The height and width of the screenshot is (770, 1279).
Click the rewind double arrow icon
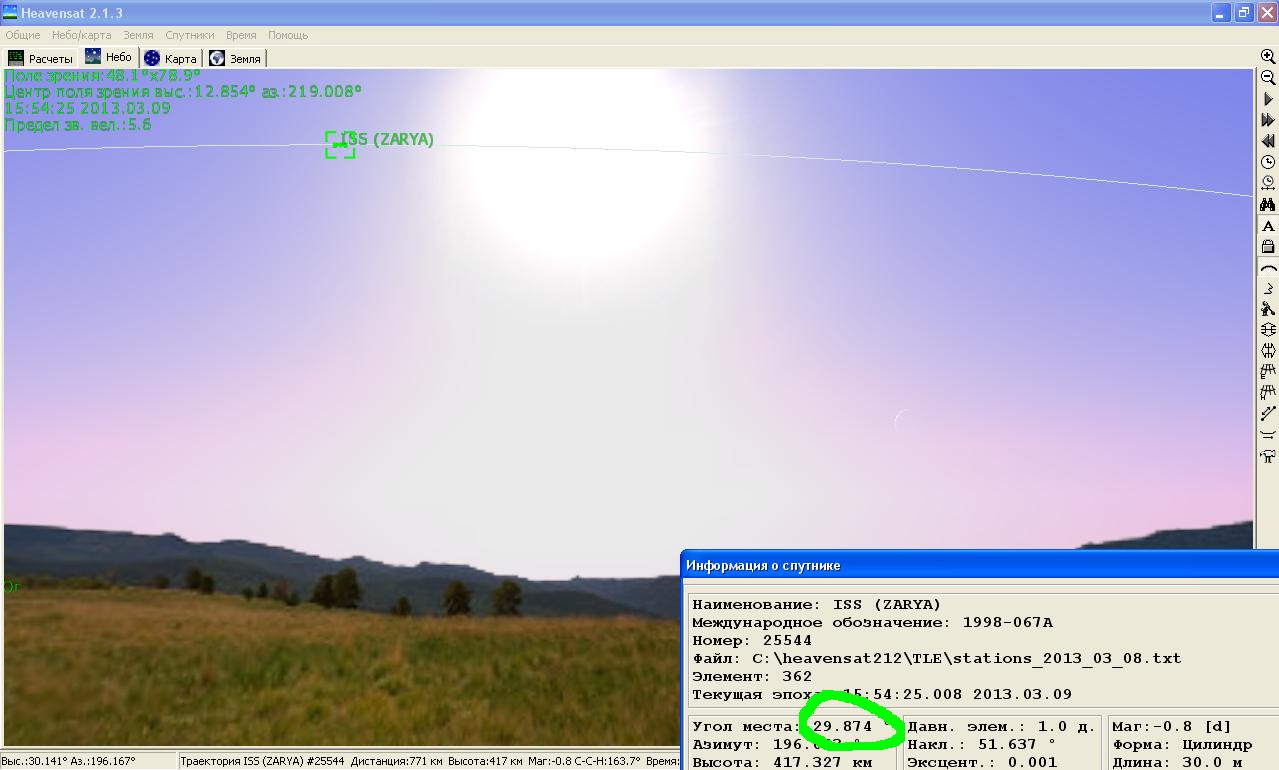point(1268,141)
